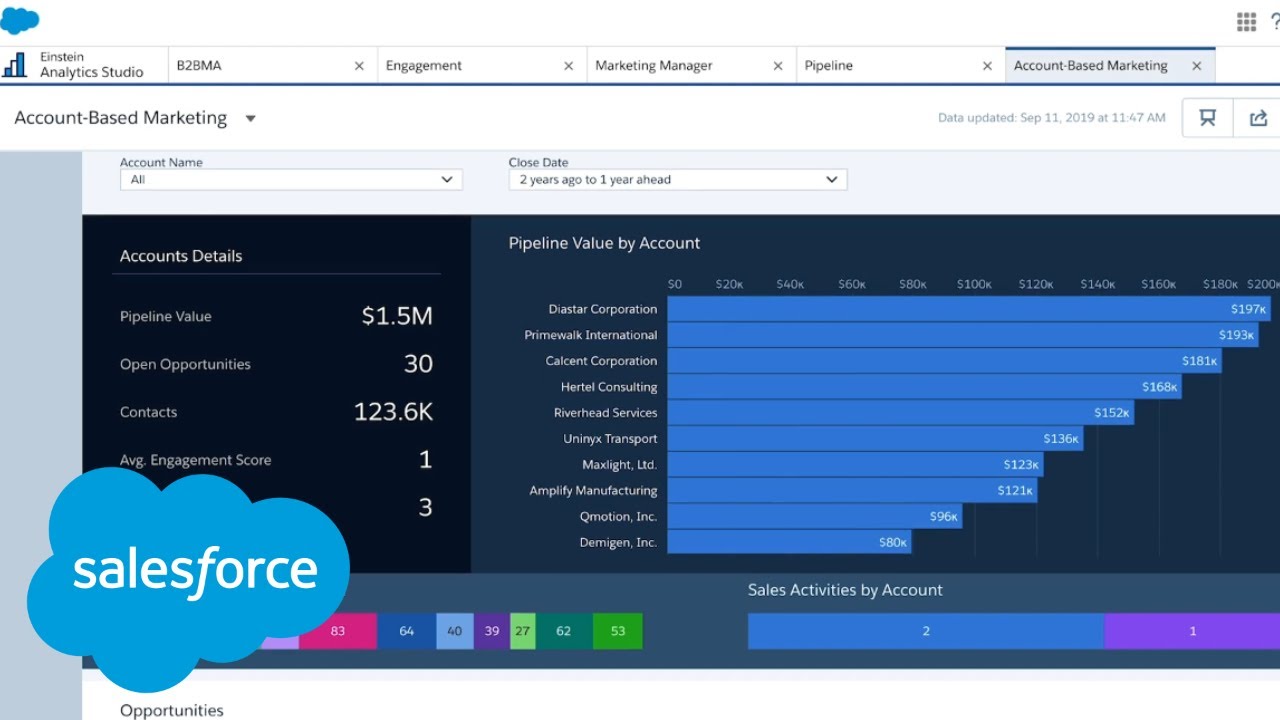Click the Amplify Manufacturing $121k bar
This screenshot has width=1280, height=720.
pos(852,491)
